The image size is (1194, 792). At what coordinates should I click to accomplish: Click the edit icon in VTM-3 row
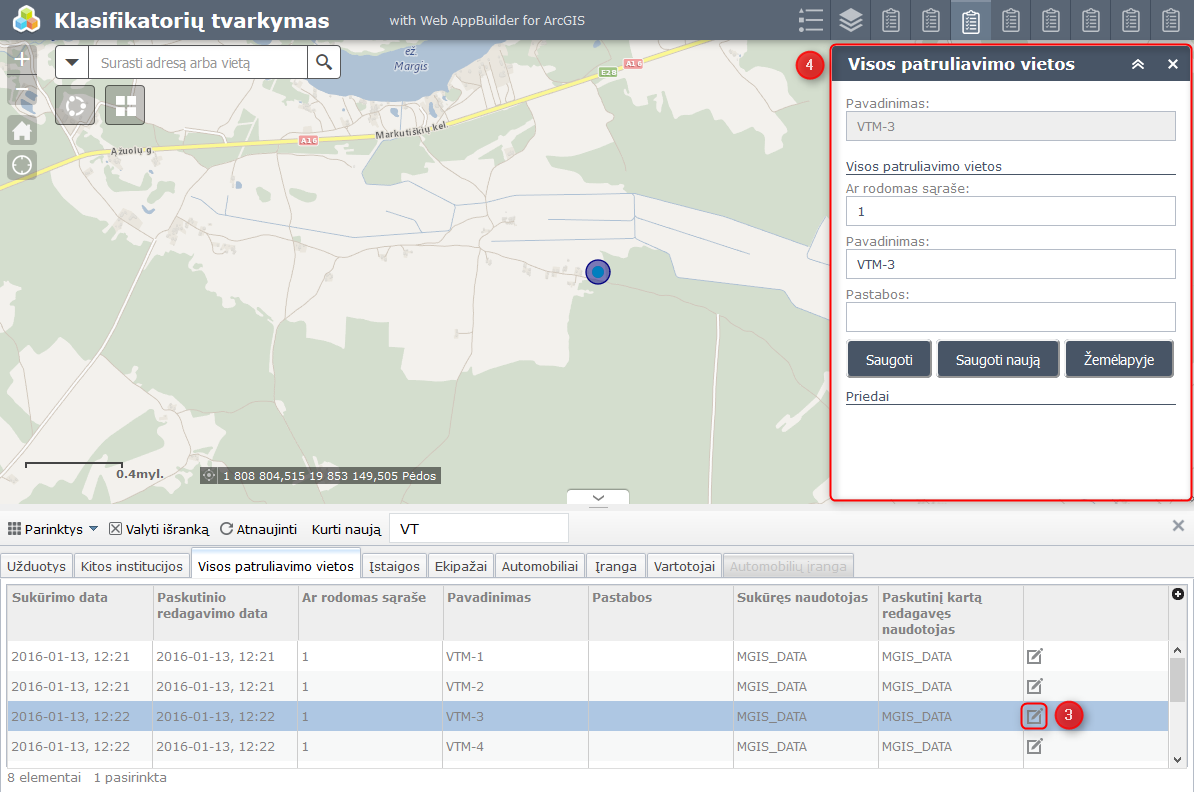click(x=1035, y=716)
